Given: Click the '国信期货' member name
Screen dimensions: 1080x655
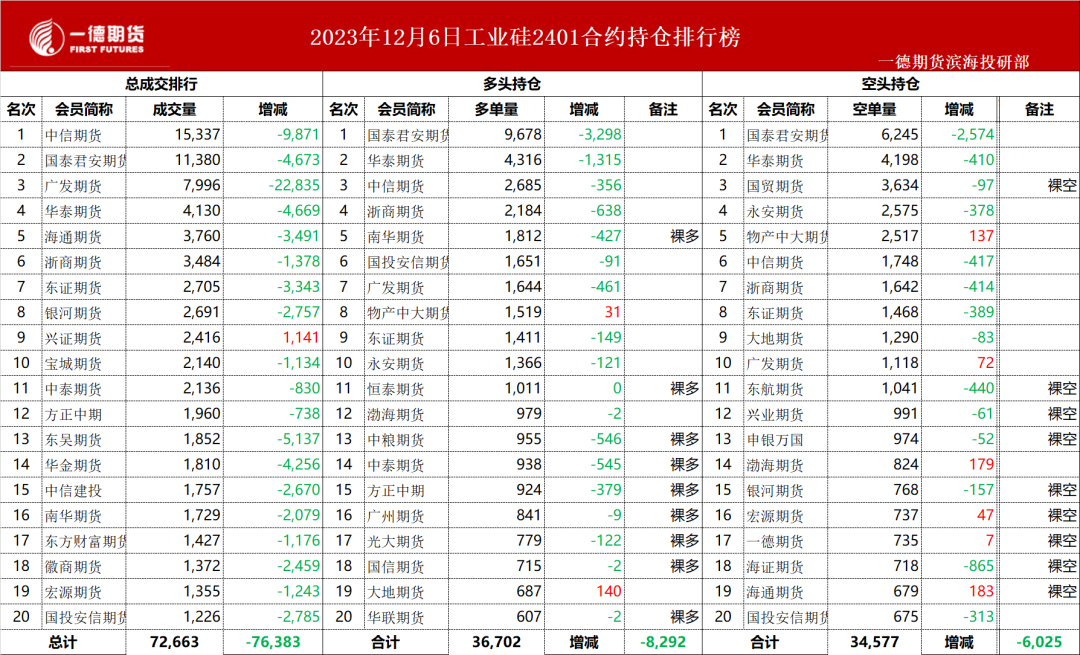Looking at the screenshot, I should [395, 567].
